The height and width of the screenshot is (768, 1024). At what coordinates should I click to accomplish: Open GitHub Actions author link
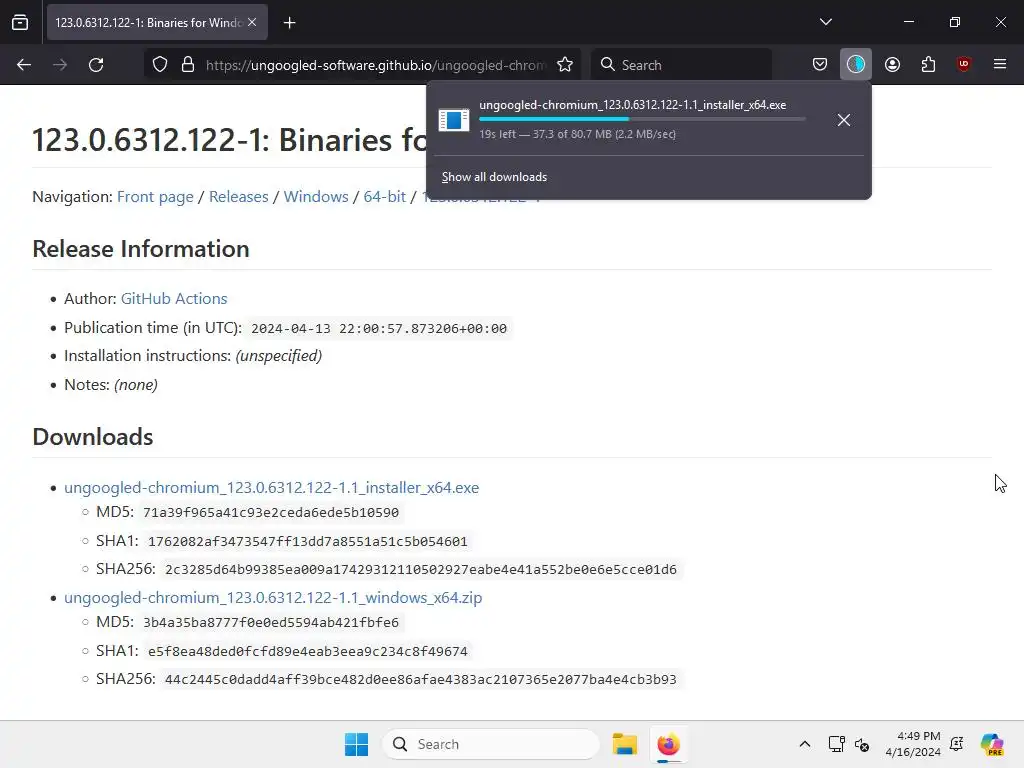pos(174,298)
